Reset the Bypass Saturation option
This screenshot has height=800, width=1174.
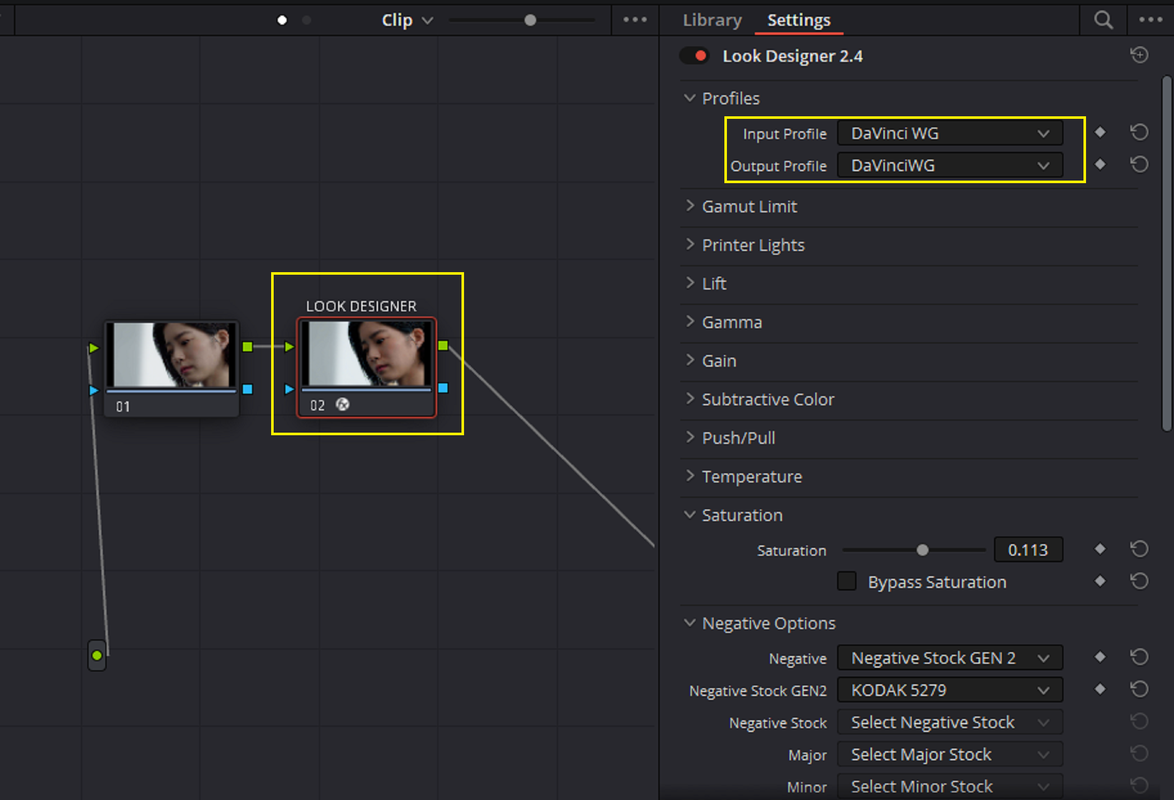tap(1139, 581)
